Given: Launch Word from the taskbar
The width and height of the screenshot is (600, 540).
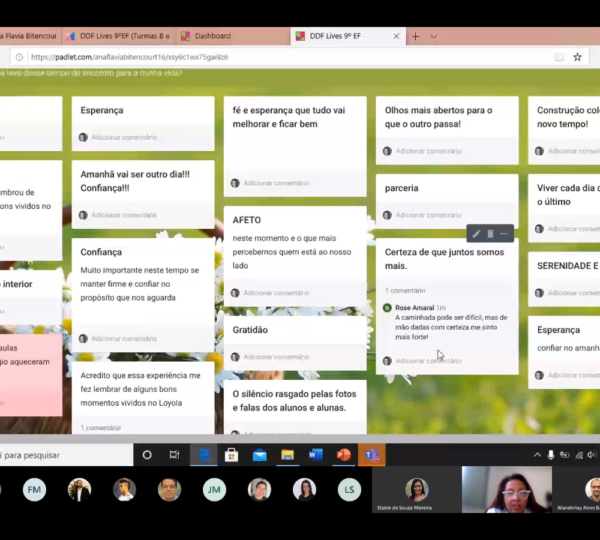Looking at the screenshot, I should 315,455.
